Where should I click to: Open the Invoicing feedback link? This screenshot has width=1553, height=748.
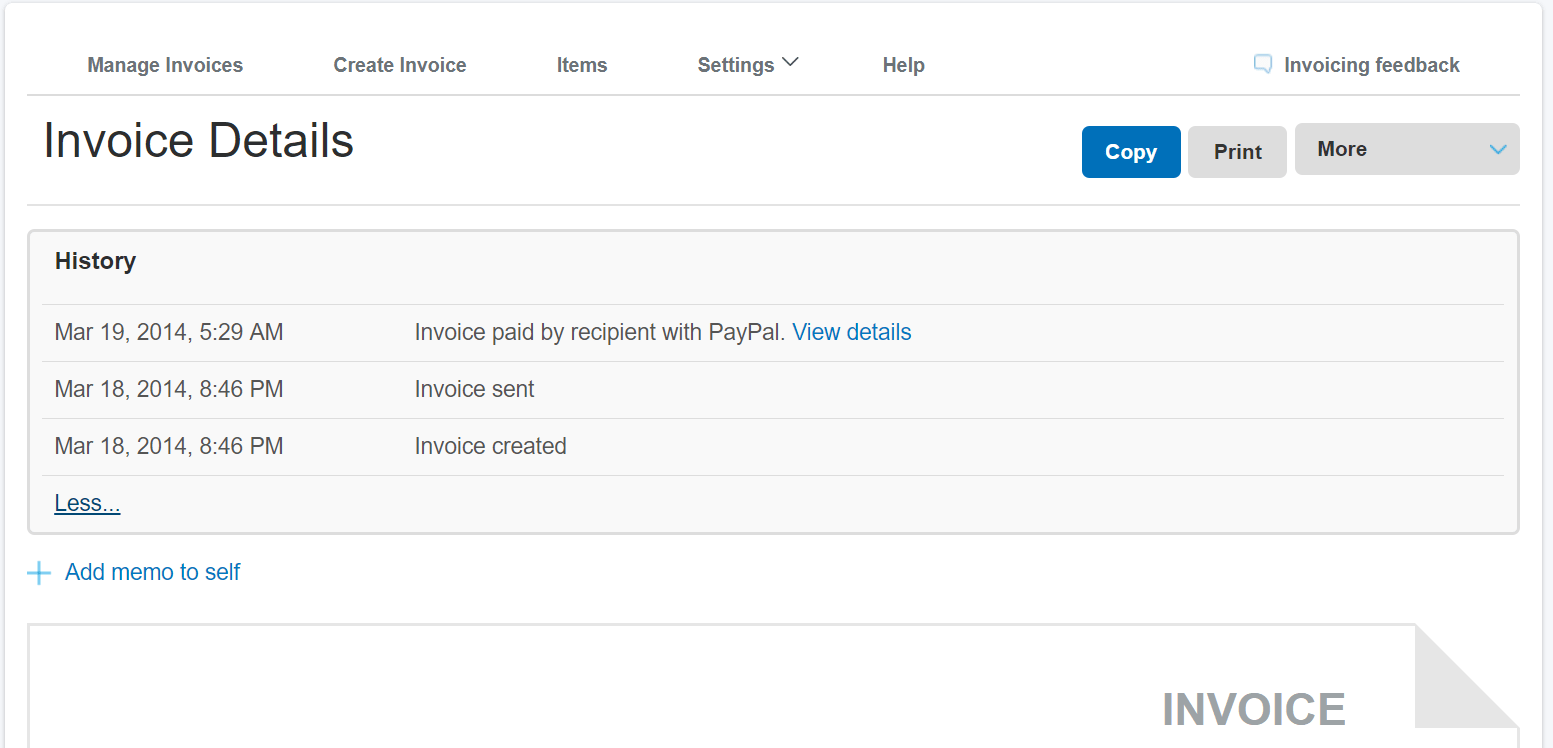[x=1371, y=65]
